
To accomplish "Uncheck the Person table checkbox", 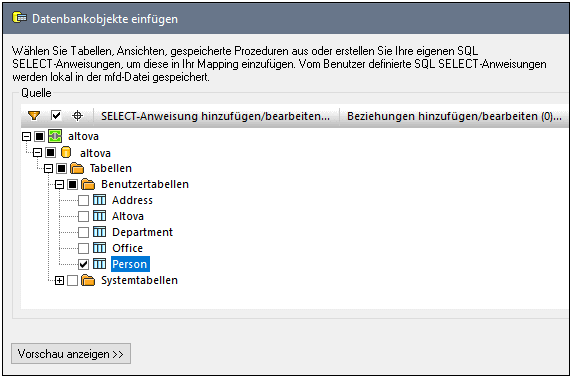I will click(x=84, y=264).
